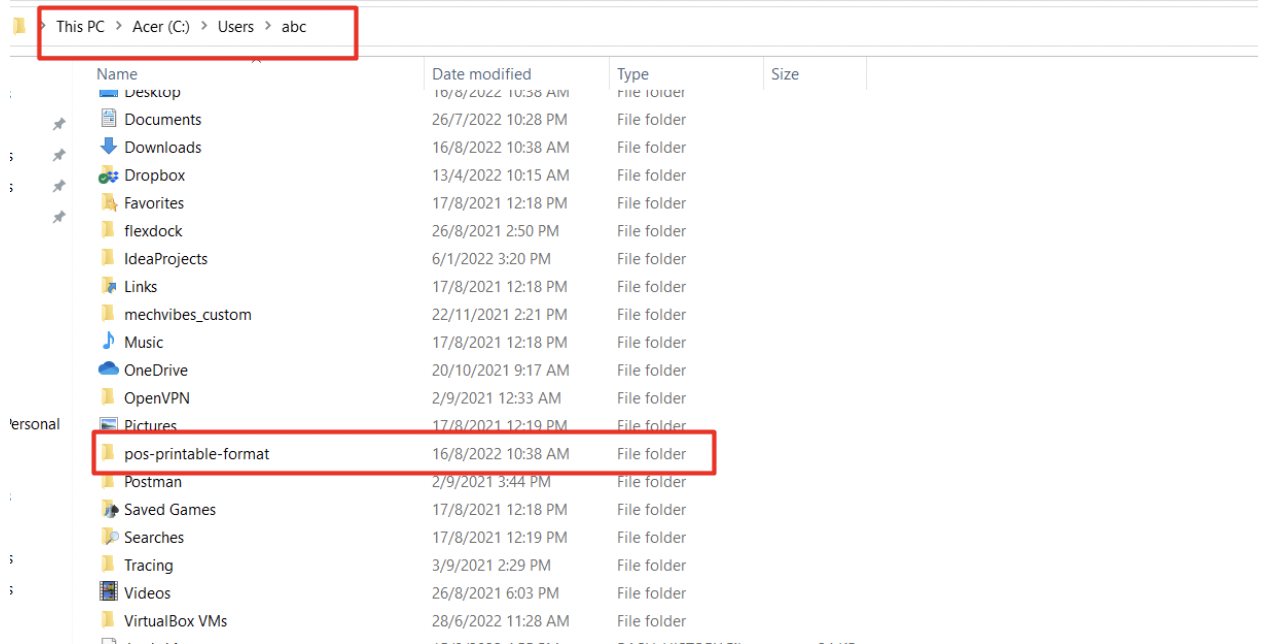This screenshot has width=1270, height=644.
Task: Select the VirtualBox VMs folder icon
Action: click(x=109, y=621)
